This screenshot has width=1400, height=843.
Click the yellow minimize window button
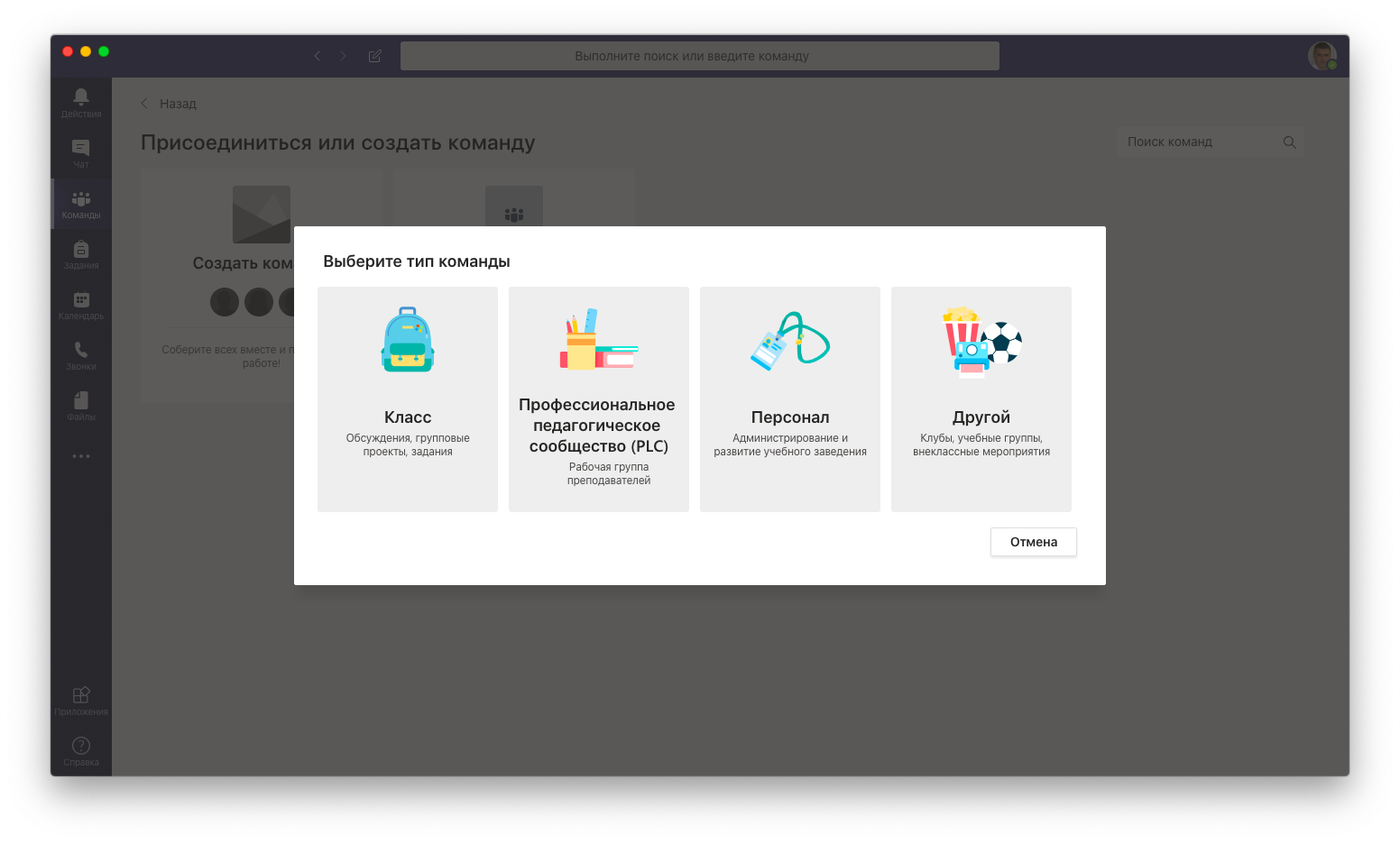[86, 51]
